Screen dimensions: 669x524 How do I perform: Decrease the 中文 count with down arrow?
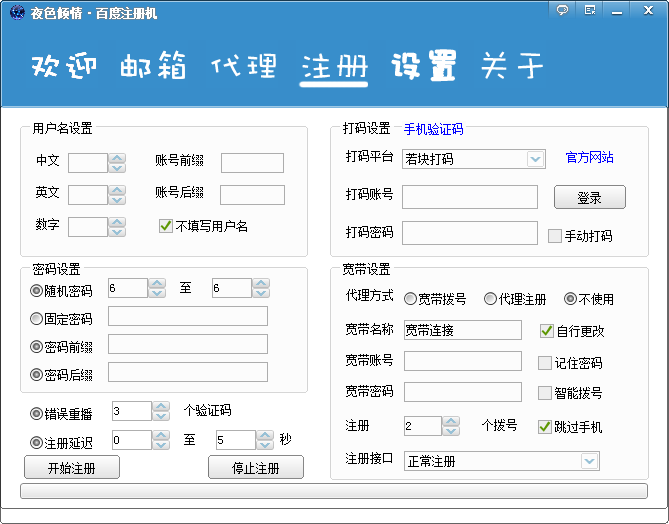pos(117,168)
